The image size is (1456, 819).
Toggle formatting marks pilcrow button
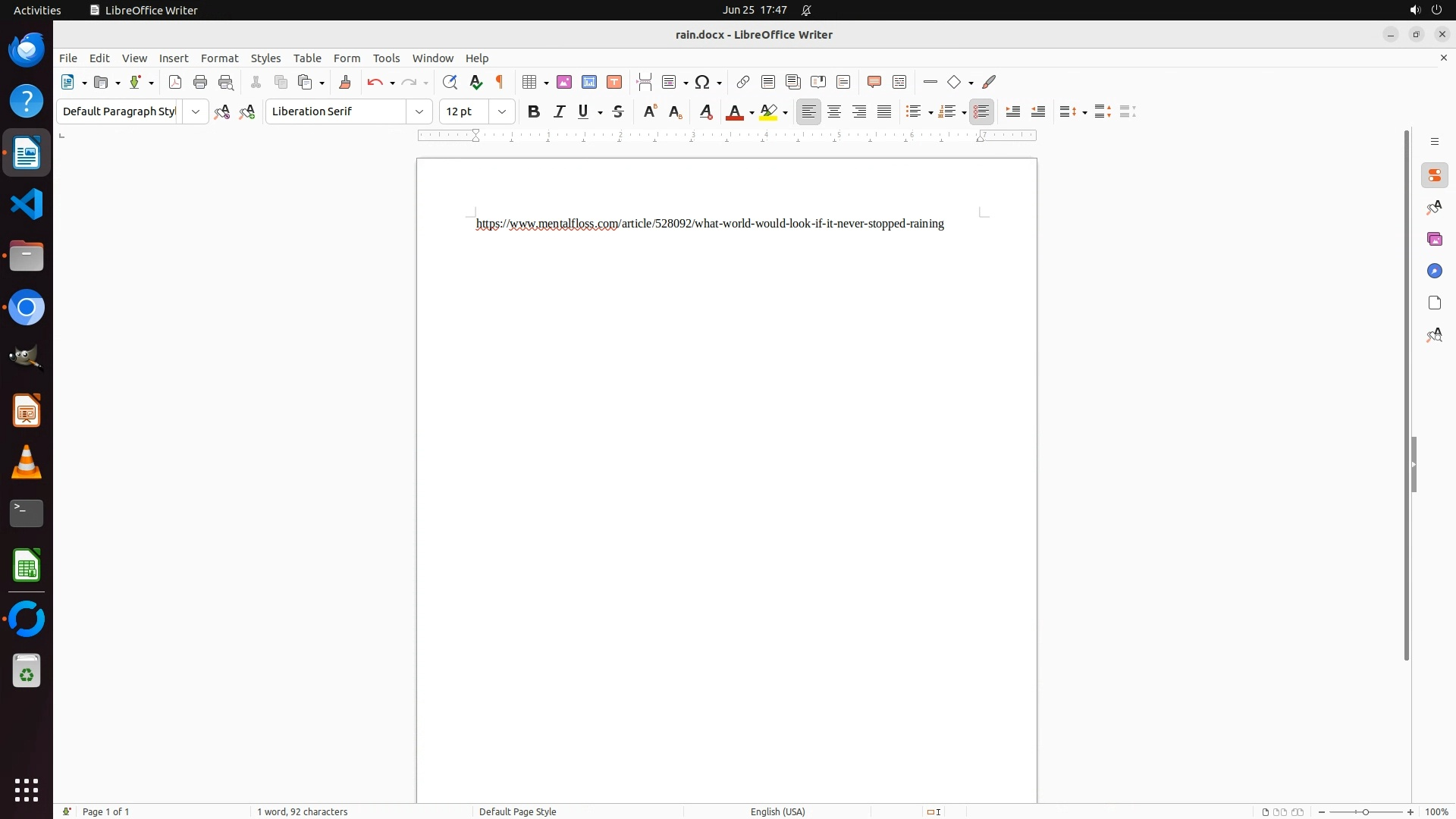(x=500, y=83)
